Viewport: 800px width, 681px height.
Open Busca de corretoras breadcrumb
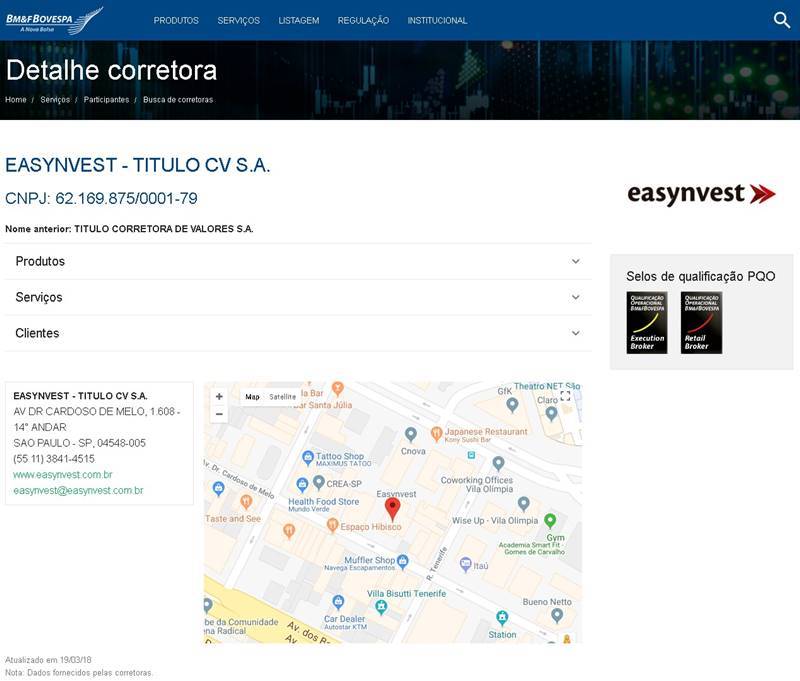pos(178,99)
